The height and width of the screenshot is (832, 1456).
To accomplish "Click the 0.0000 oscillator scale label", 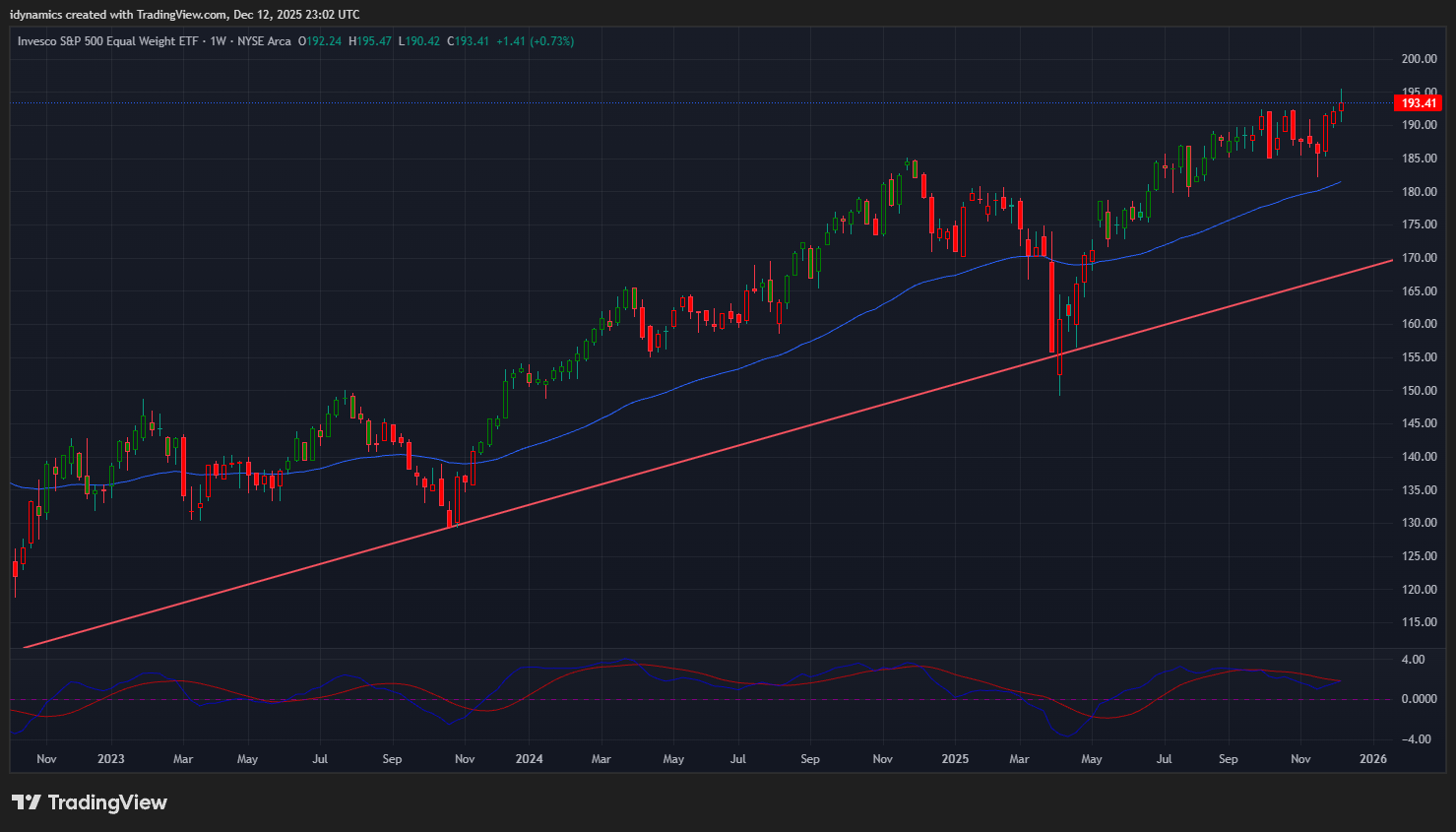I will tap(1419, 699).
